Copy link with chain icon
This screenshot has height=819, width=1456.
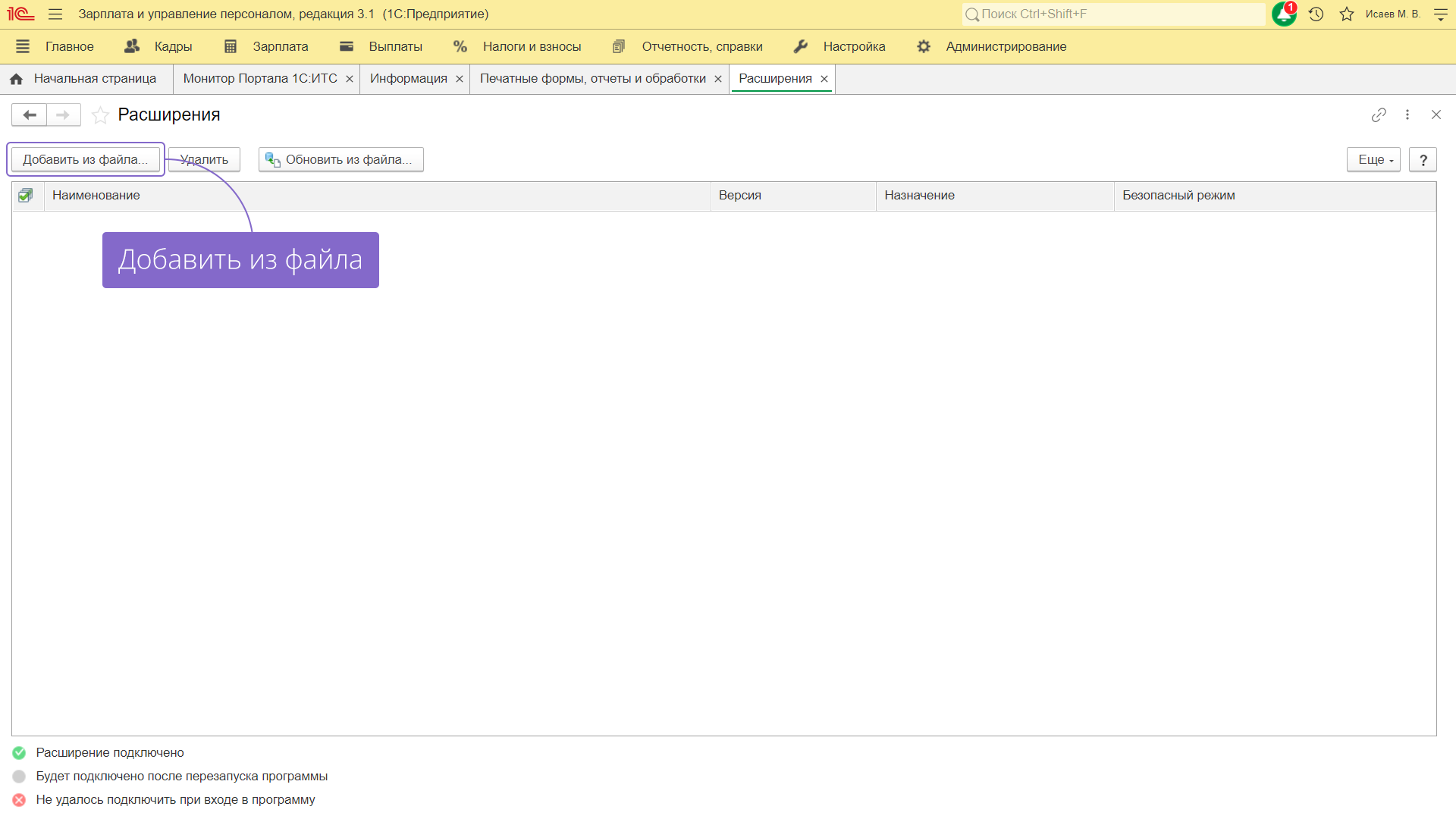click(x=1379, y=115)
